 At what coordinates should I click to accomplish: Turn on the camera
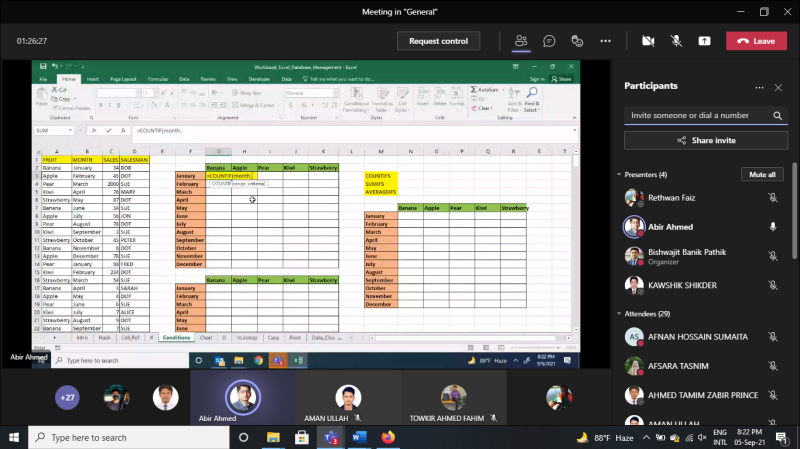coord(648,41)
